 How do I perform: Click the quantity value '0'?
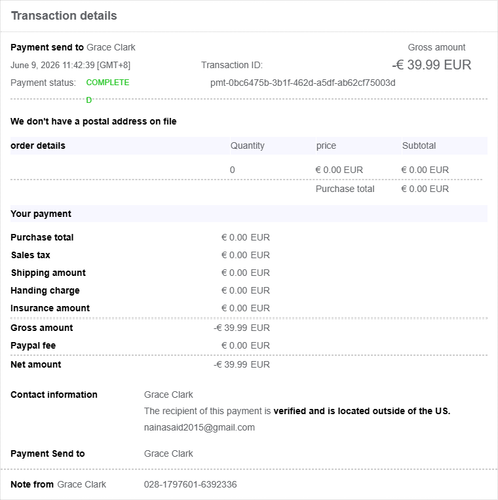point(232,170)
